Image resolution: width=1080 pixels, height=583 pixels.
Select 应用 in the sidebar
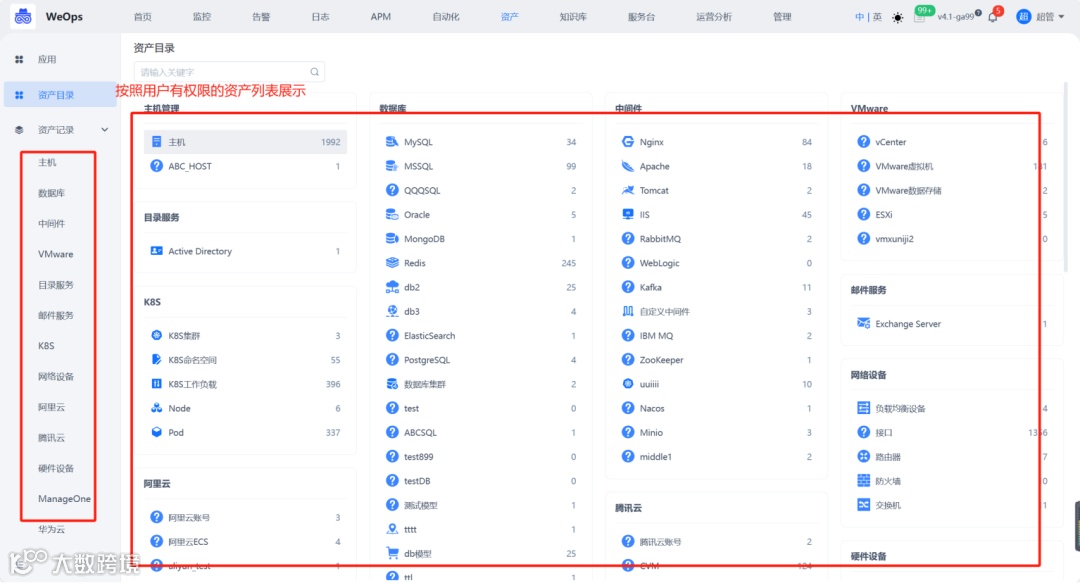(47, 59)
